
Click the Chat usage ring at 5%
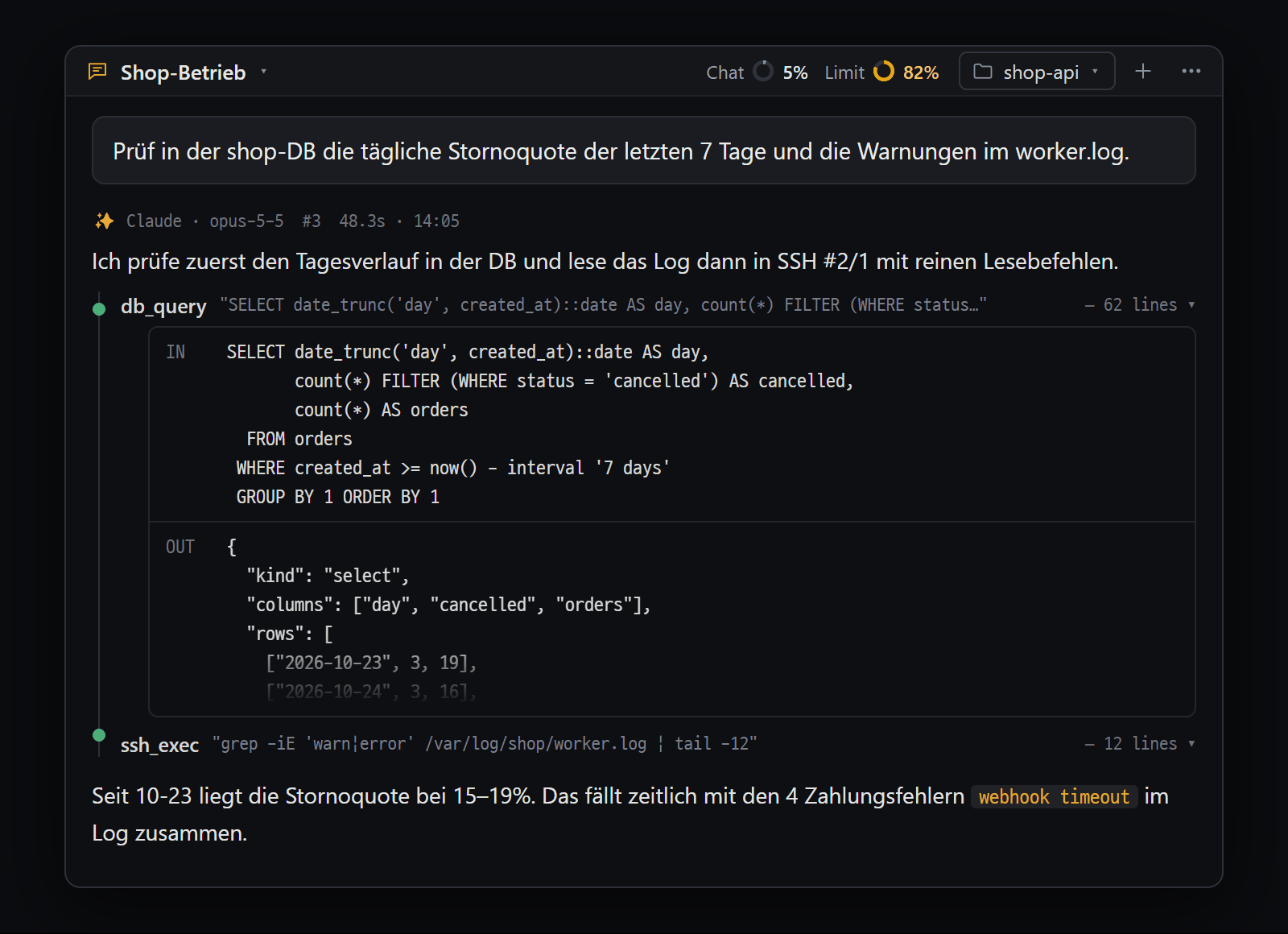763,72
